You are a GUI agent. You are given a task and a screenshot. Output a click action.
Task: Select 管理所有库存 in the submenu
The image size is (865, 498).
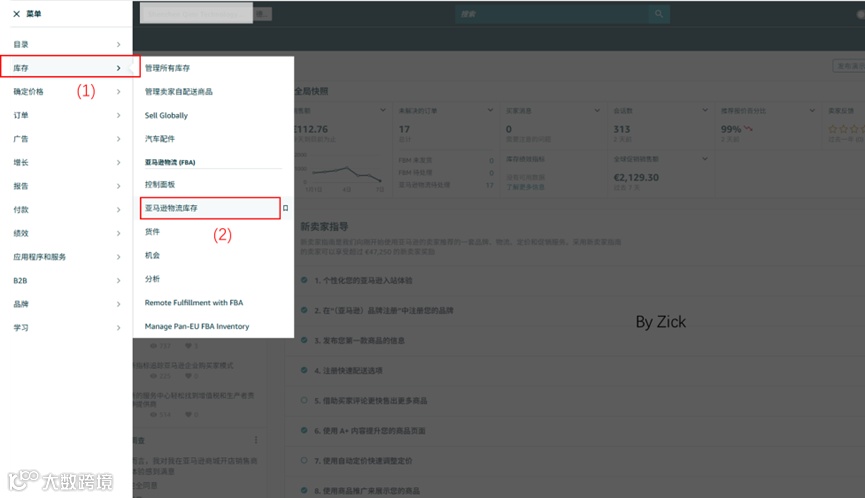tap(167, 68)
